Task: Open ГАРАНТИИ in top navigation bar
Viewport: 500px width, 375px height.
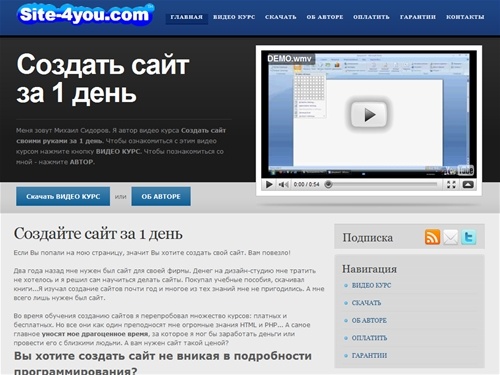Action: tap(418, 17)
